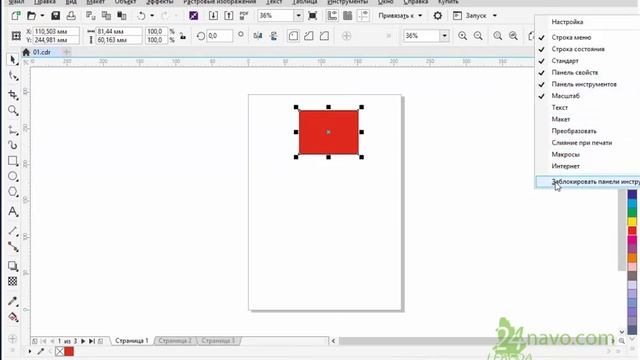Click the Round corner icon in the property bar

[293, 36]
